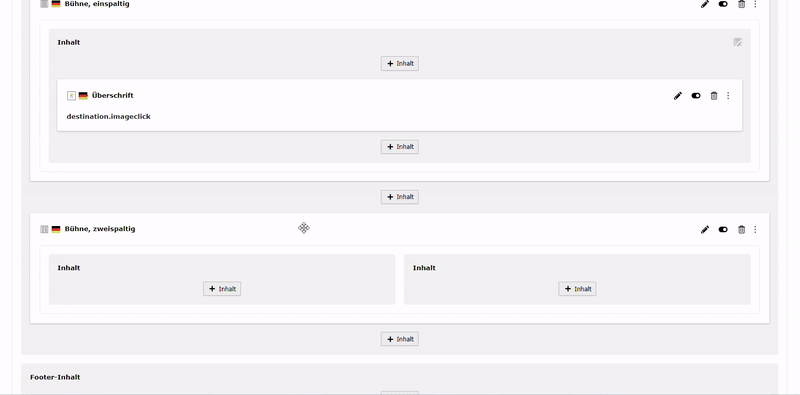Add content in left column of zweispaltig
800x395 pixels.
[x=222, y=289]
